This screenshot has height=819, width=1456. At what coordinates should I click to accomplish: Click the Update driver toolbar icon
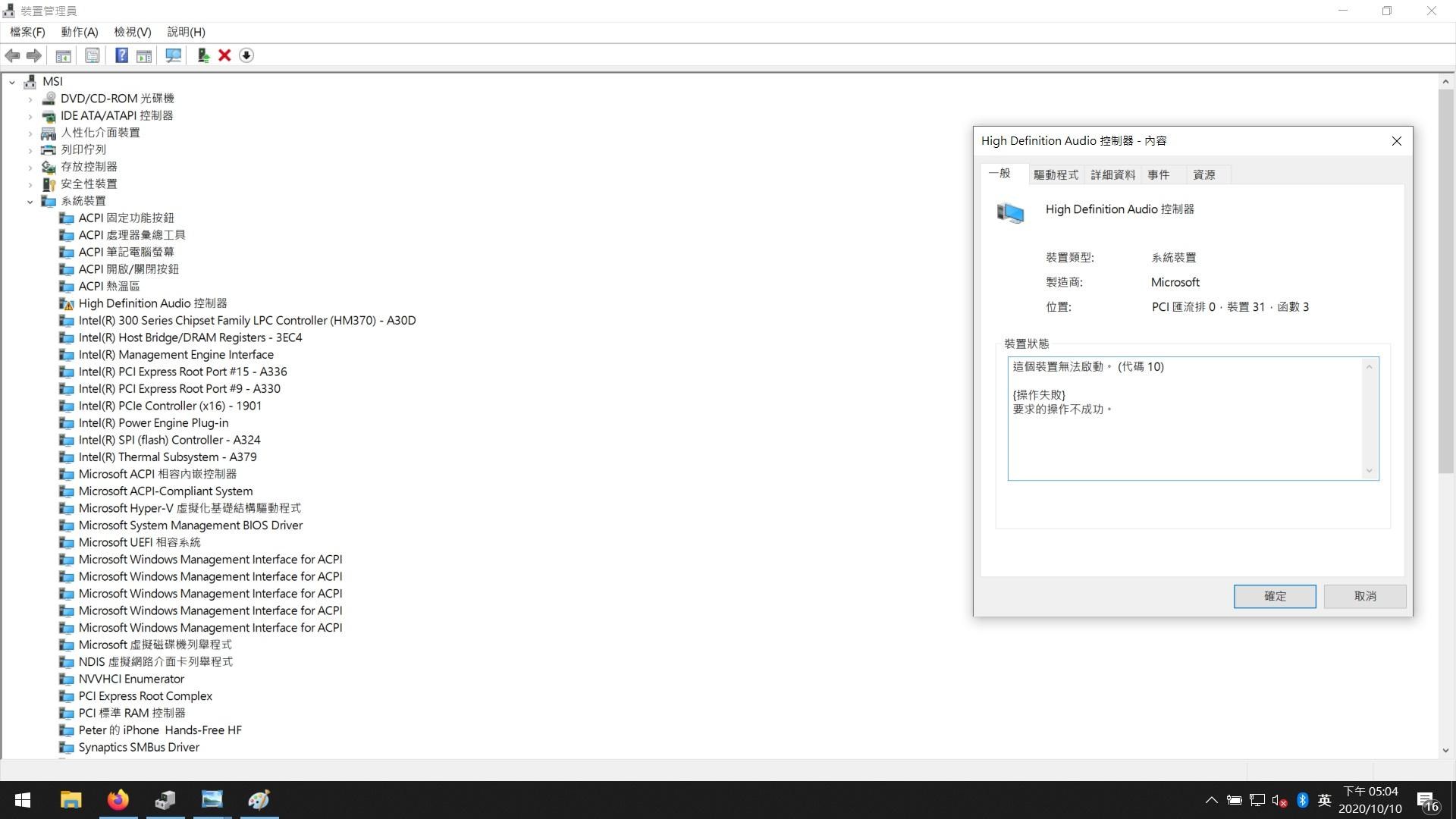pos(203,55)
